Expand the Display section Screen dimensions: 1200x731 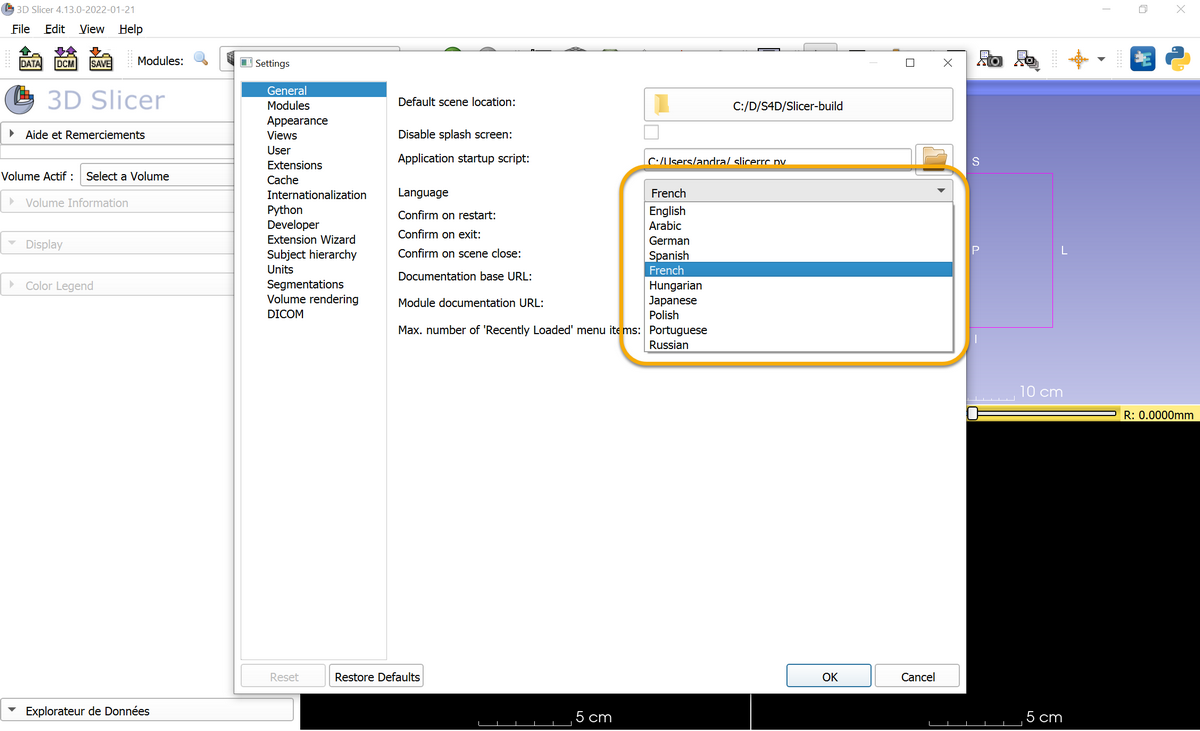point(118,244)
